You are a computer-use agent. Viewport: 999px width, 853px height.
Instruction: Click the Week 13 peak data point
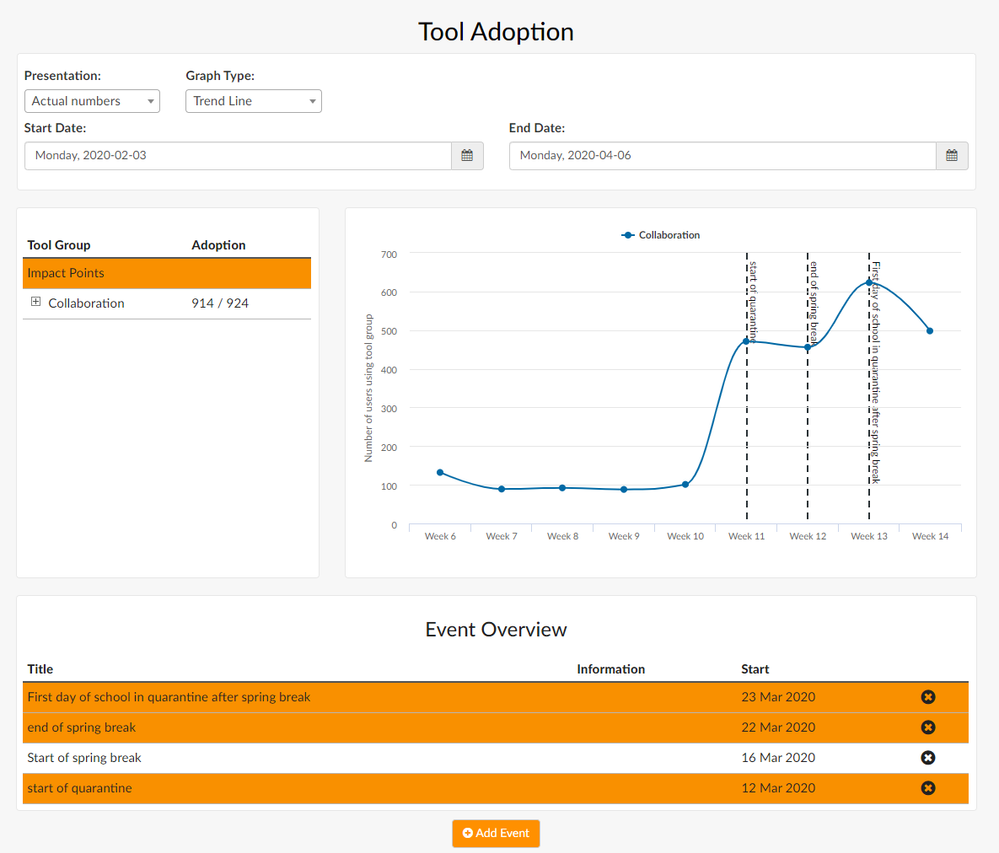pyautogui.click(x=869, y=283)
